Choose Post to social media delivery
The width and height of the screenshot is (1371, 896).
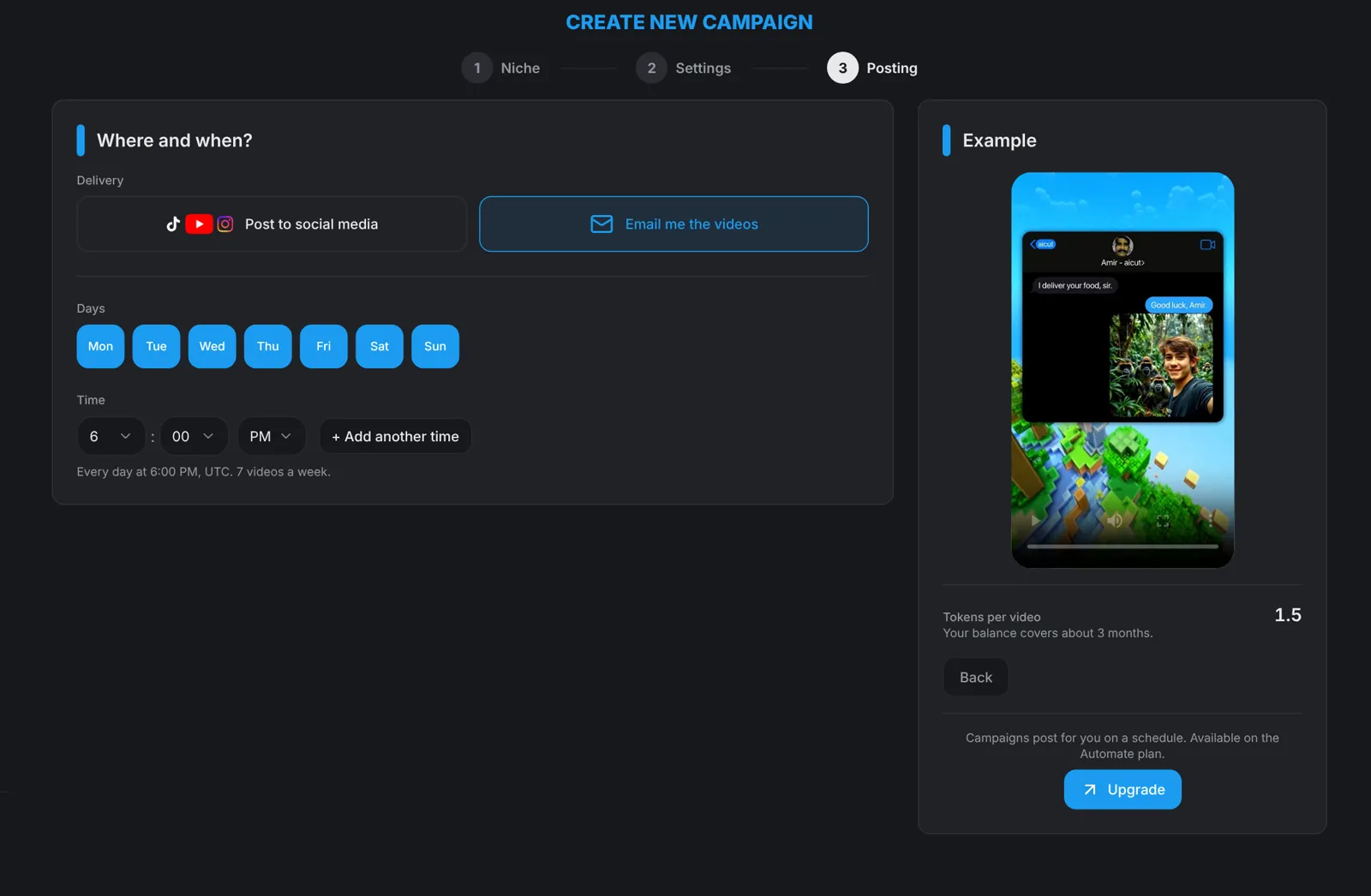point(272,224)
